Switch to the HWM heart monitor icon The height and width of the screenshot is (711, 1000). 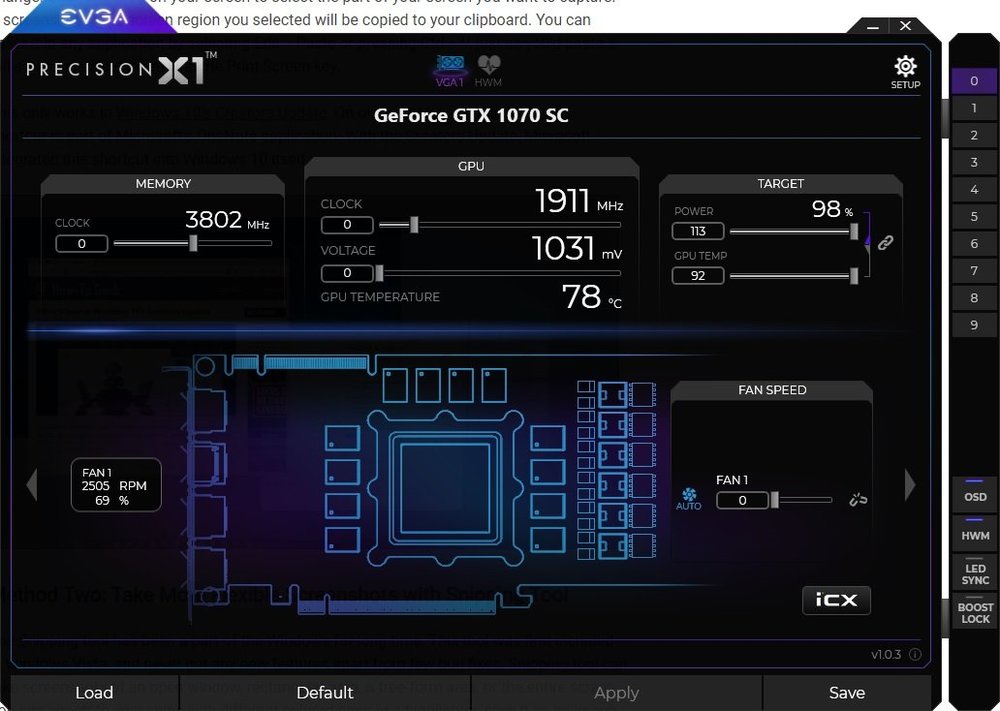pos(489,70)
